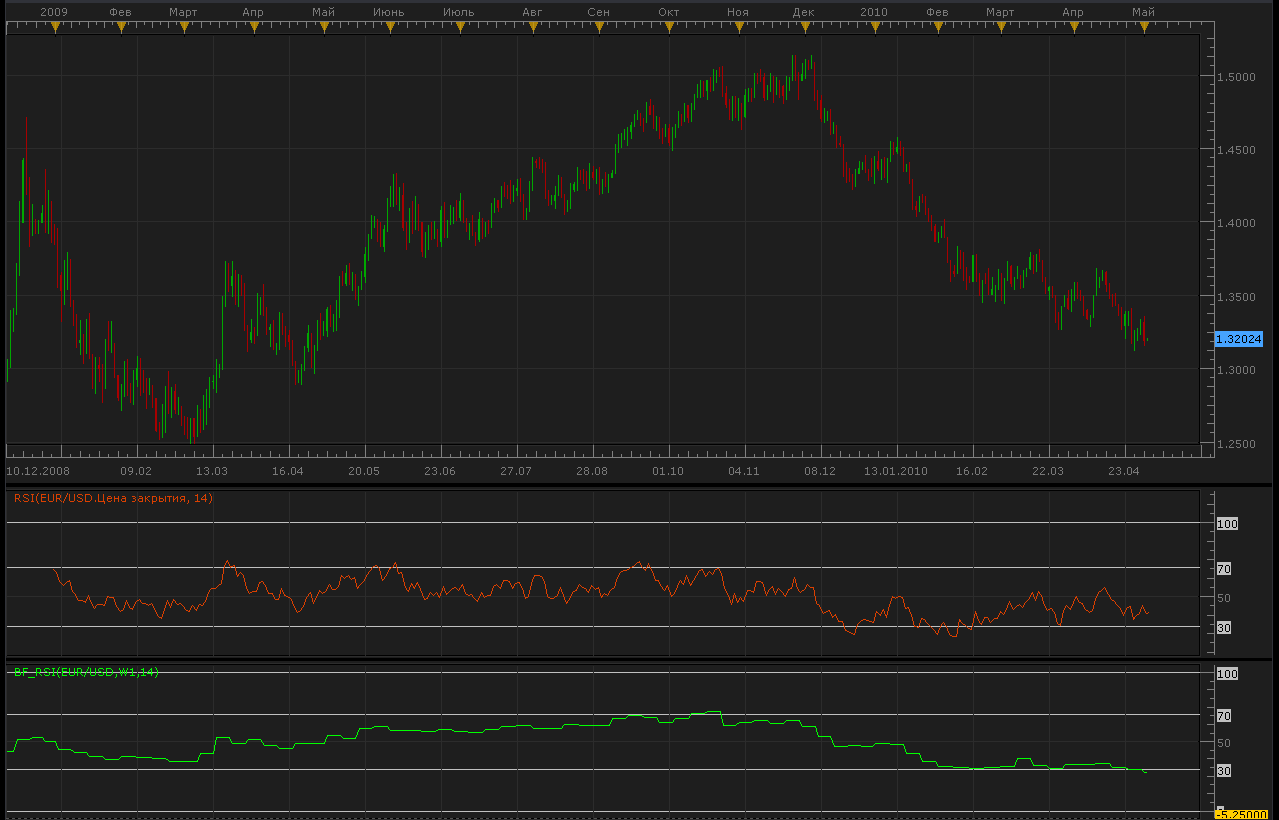Image resolution: width=1279 pixels, height=820 pixels.
Task: Select the gold marker under Авг
Action: (532, 28)
